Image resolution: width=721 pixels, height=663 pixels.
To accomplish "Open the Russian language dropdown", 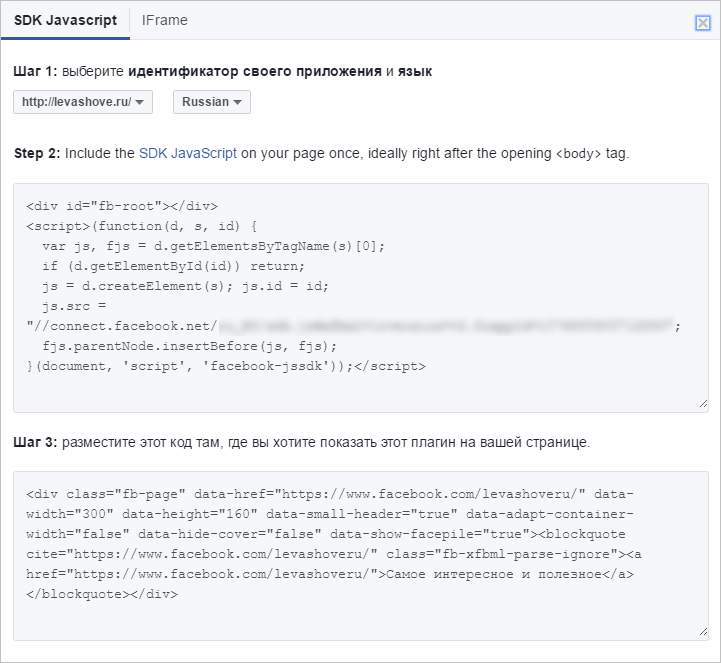I will coord(212,102).
